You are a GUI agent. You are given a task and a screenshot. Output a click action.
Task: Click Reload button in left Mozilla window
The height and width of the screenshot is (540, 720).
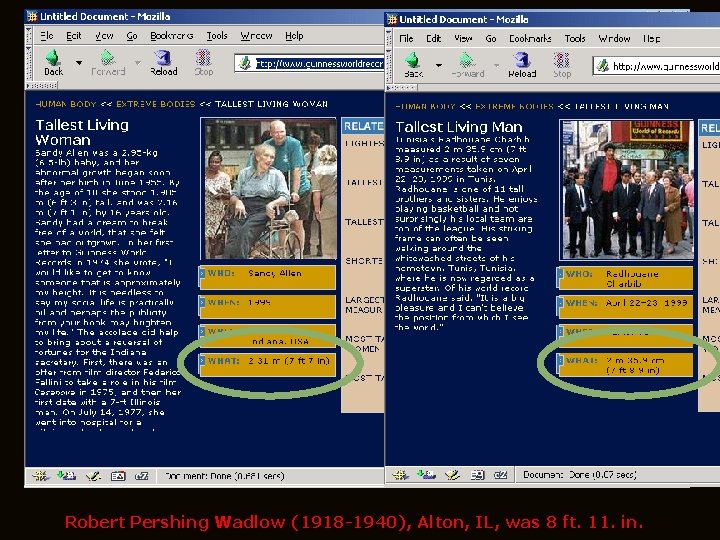click(163, 63)
